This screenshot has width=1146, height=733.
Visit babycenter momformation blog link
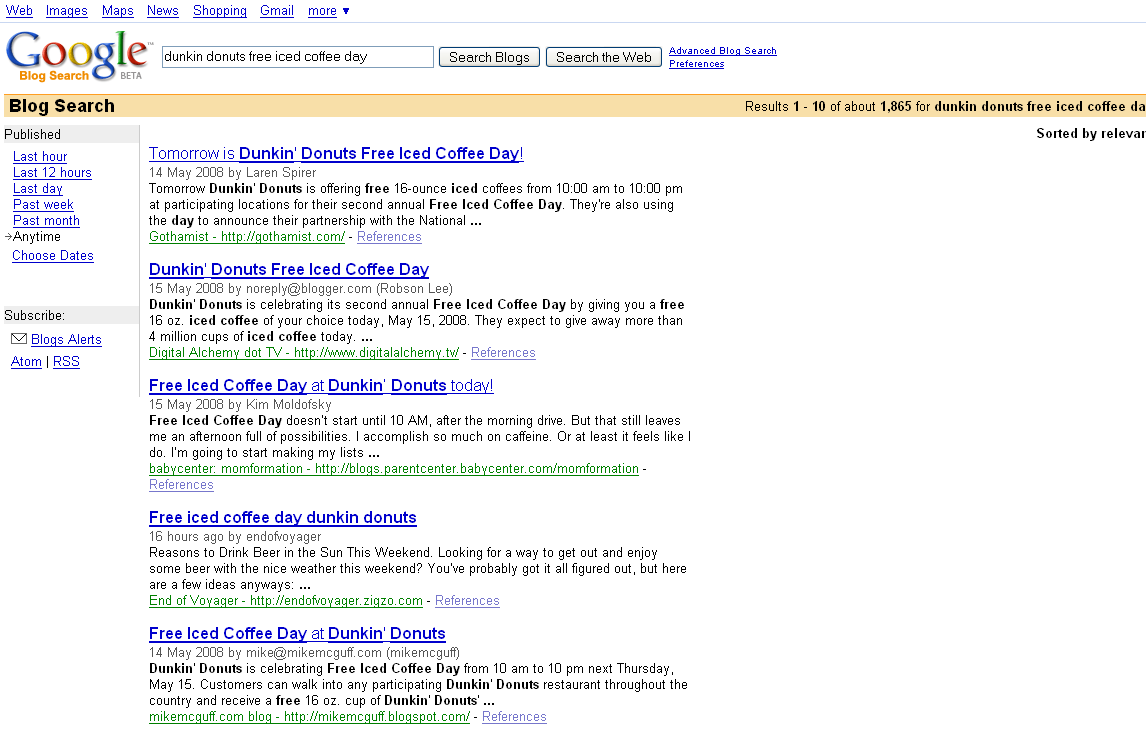[394, 469]
